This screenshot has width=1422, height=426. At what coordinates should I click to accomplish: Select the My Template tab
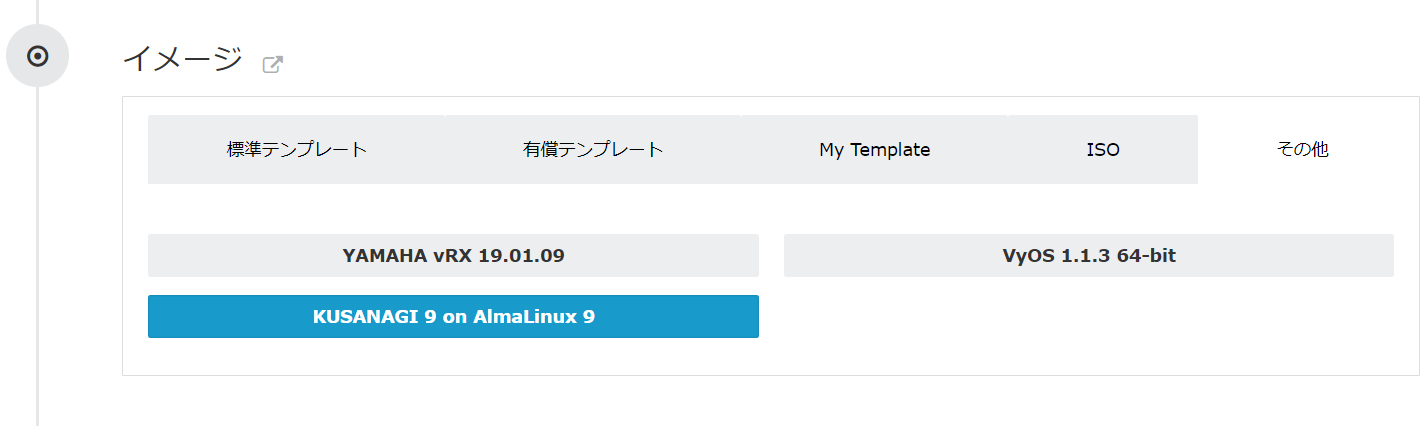pos(874,150)
